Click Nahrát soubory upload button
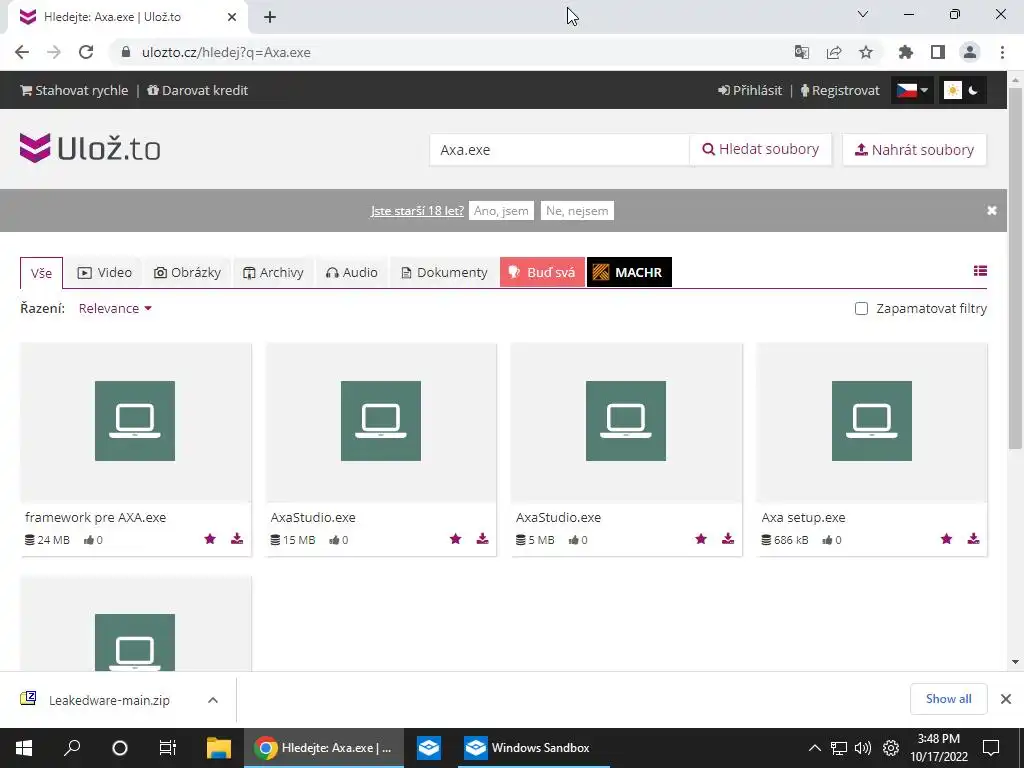Screen dimensions: 1024x768 tap(914, 150)
